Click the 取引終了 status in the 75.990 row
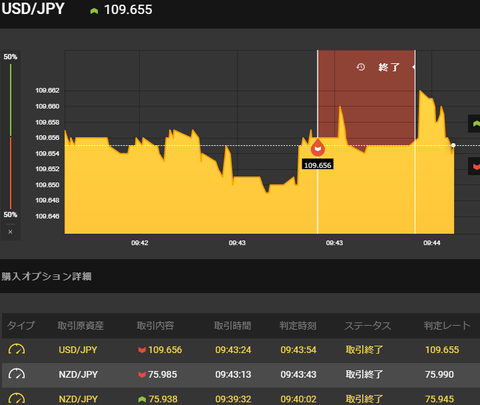The width and height of the screenshot is (480, 405). point(364,374)
